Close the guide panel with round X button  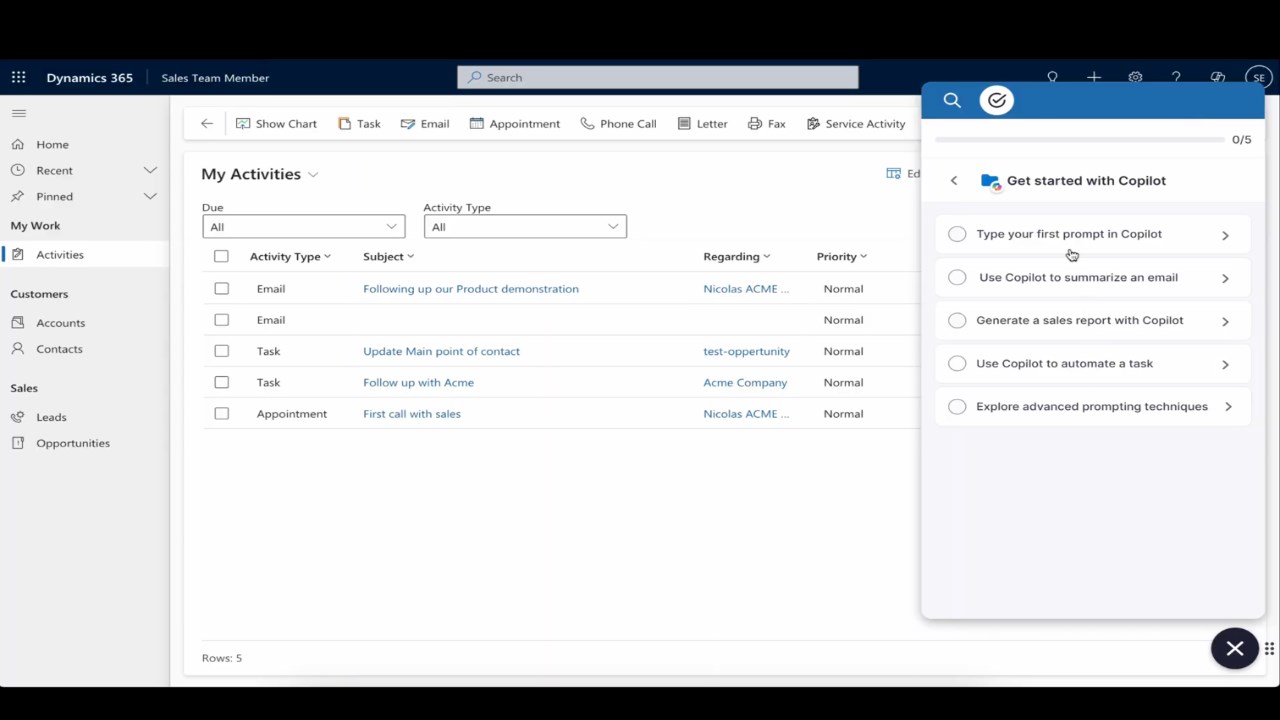(x=1235, y=648)
